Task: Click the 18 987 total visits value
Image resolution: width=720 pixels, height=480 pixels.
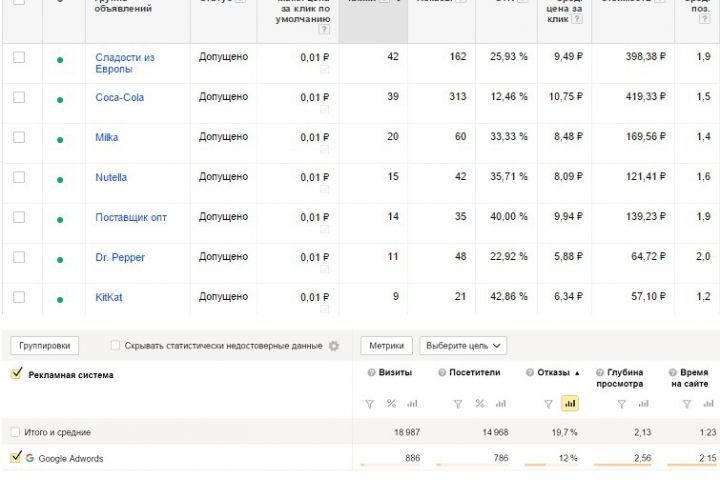Action: coord(407,432)
